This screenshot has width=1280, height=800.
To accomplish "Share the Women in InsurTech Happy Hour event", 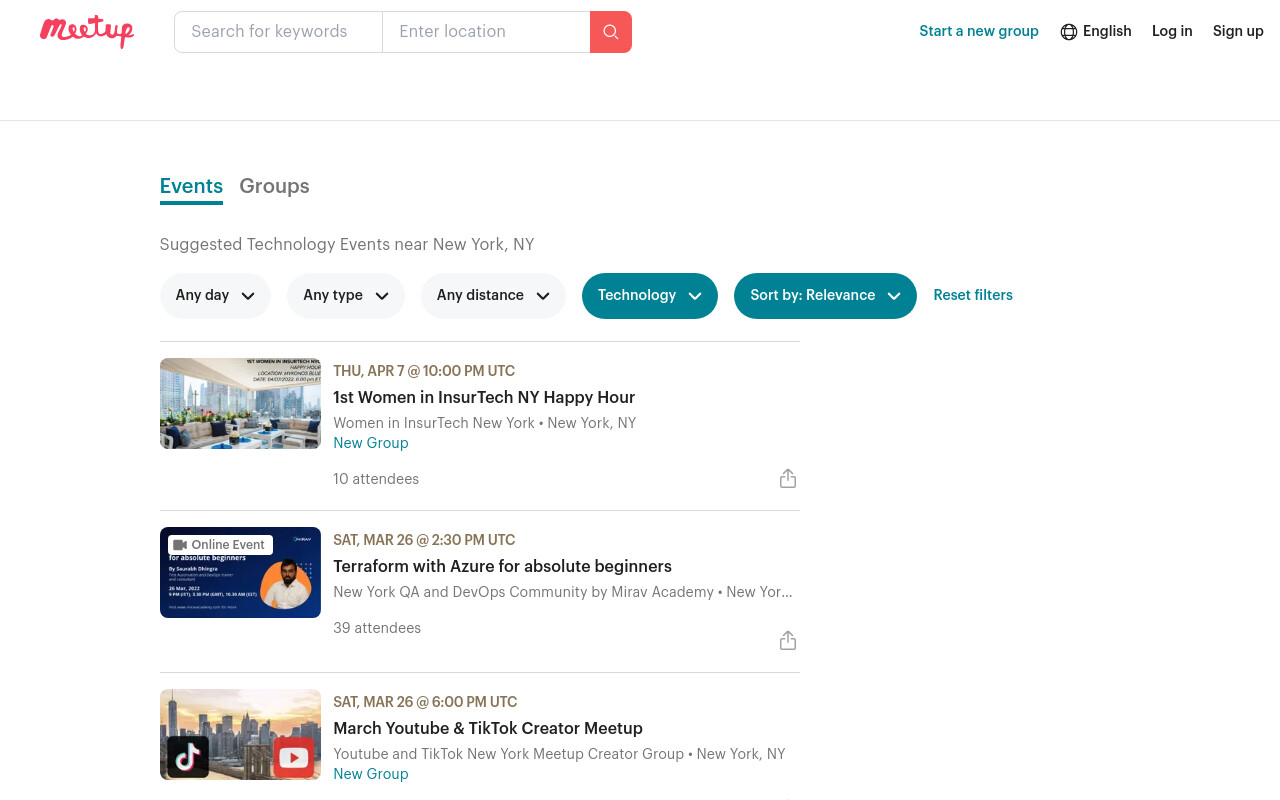I will click(788, 479).
